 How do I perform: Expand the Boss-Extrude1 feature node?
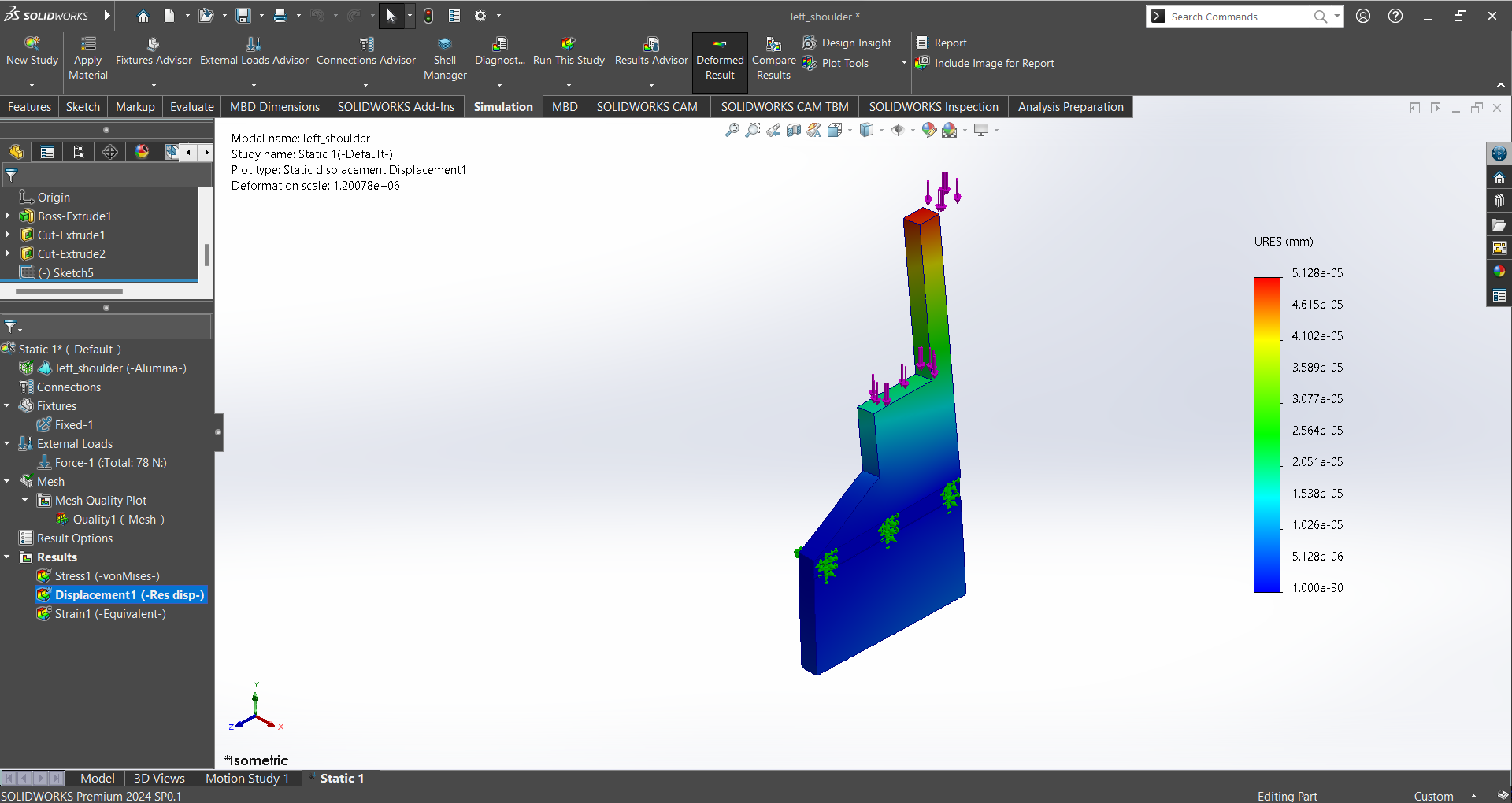tap(8, 216)
